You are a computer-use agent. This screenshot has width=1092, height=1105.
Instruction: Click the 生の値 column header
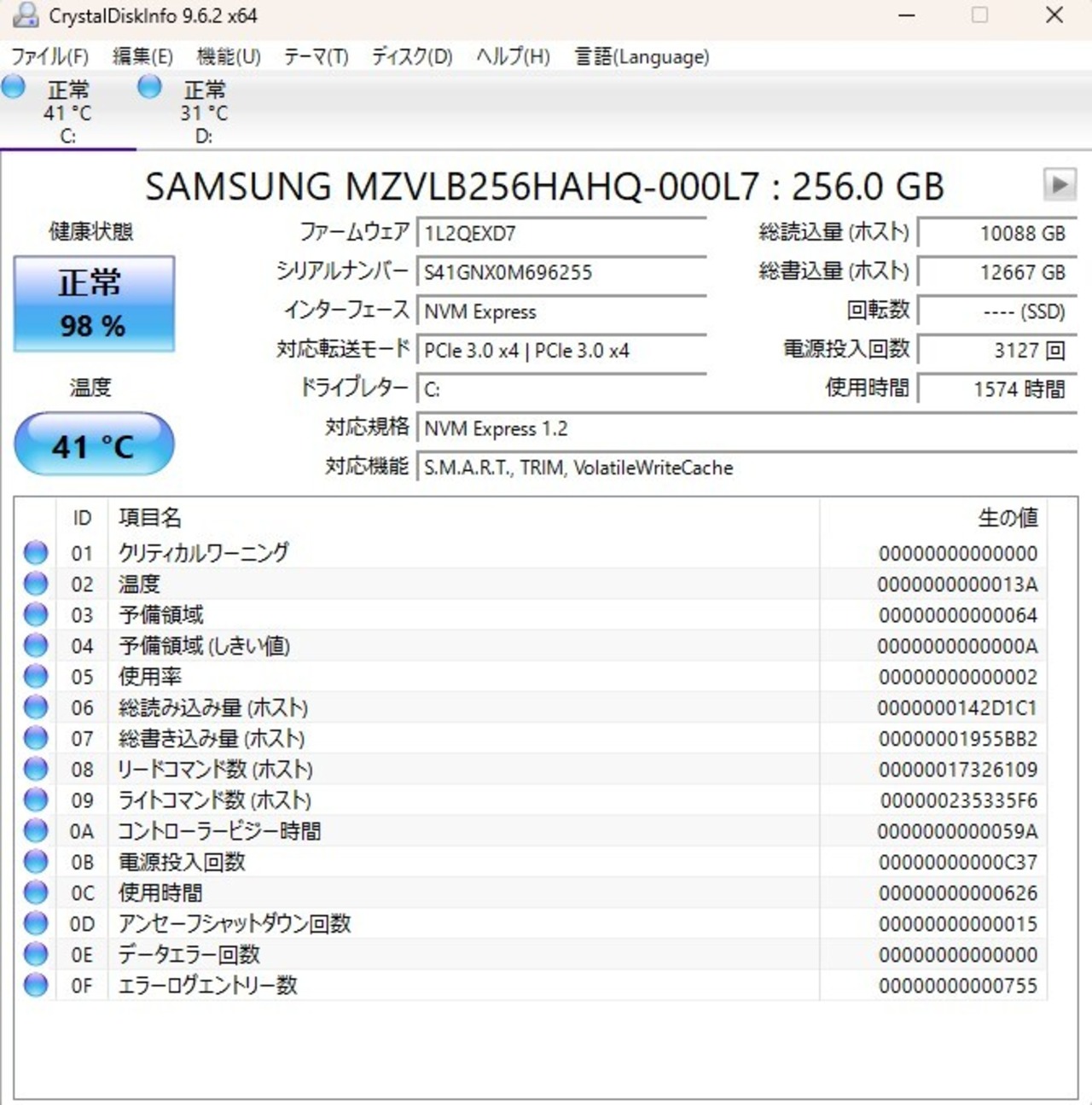click(x=932, y=517)
